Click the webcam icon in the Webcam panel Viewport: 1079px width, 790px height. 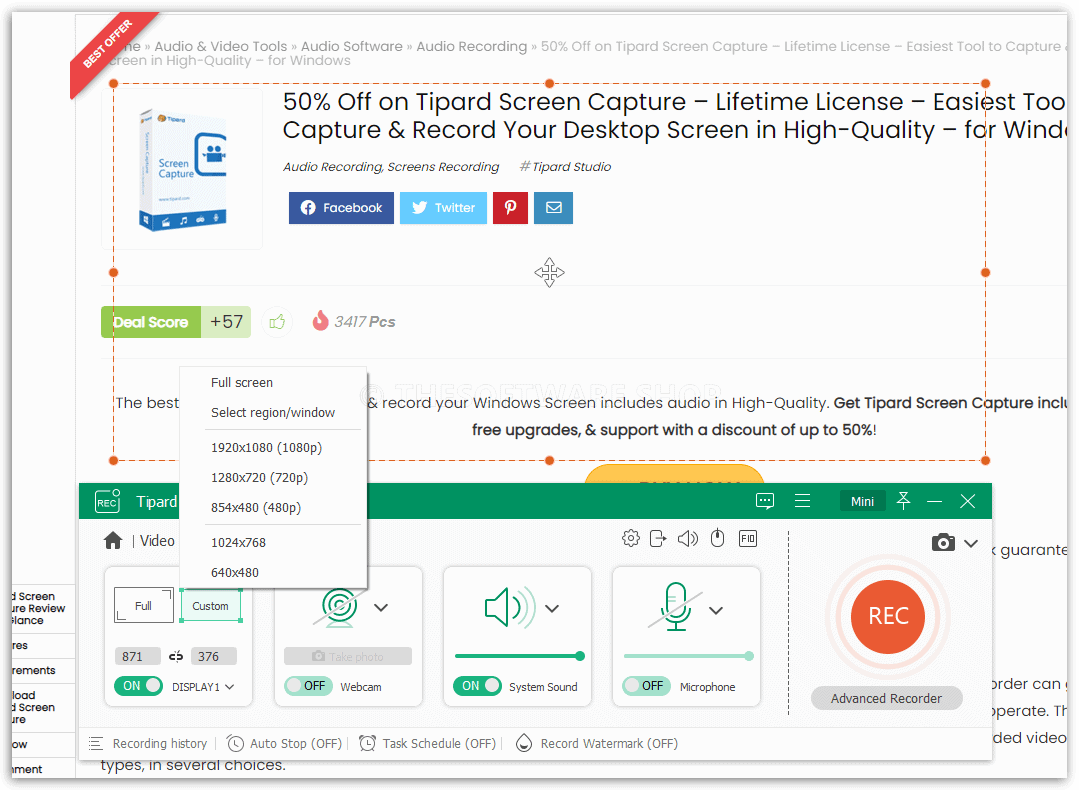(x=339, y=607)
